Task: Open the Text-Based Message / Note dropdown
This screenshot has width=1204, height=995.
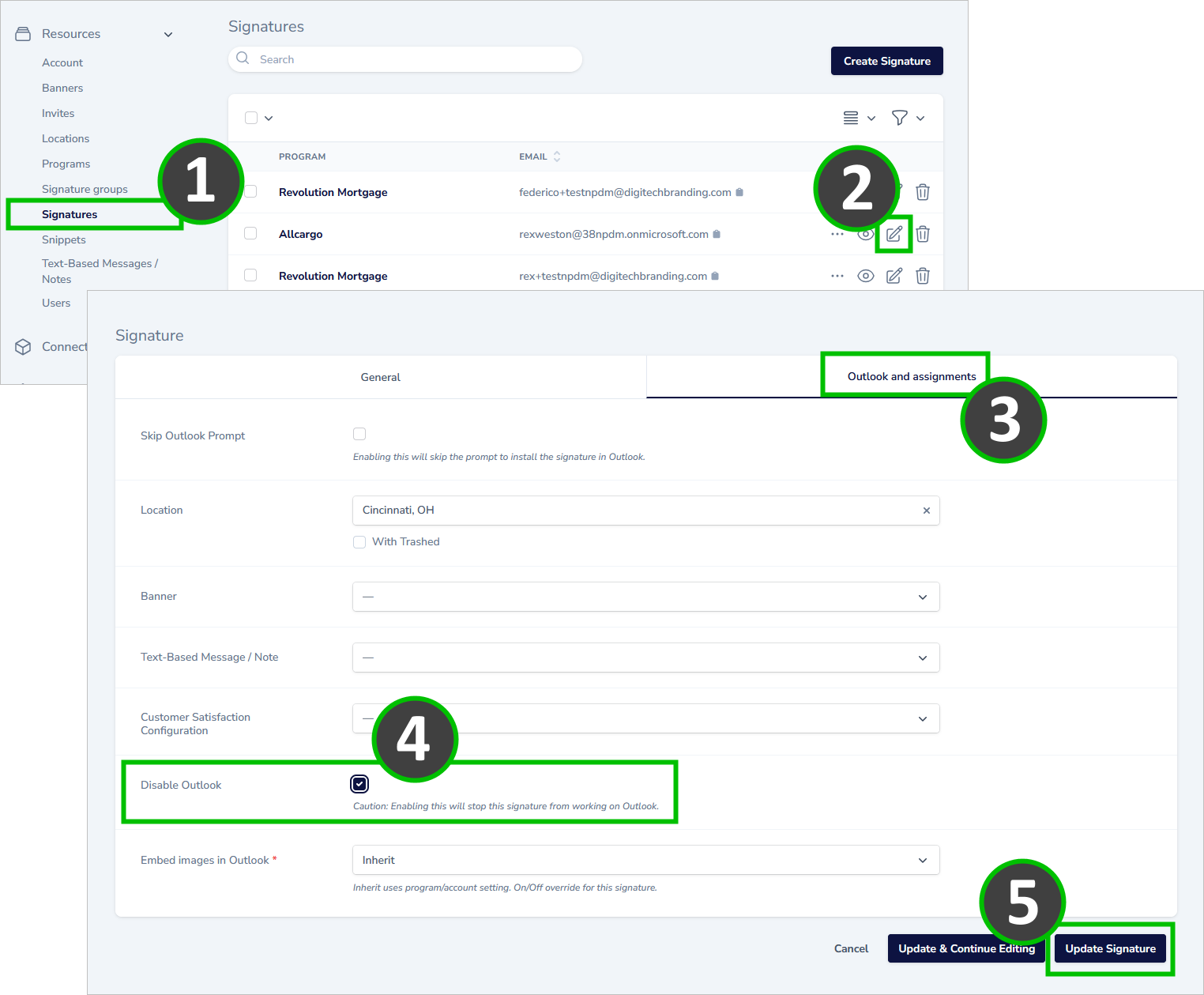Action: 645,658
